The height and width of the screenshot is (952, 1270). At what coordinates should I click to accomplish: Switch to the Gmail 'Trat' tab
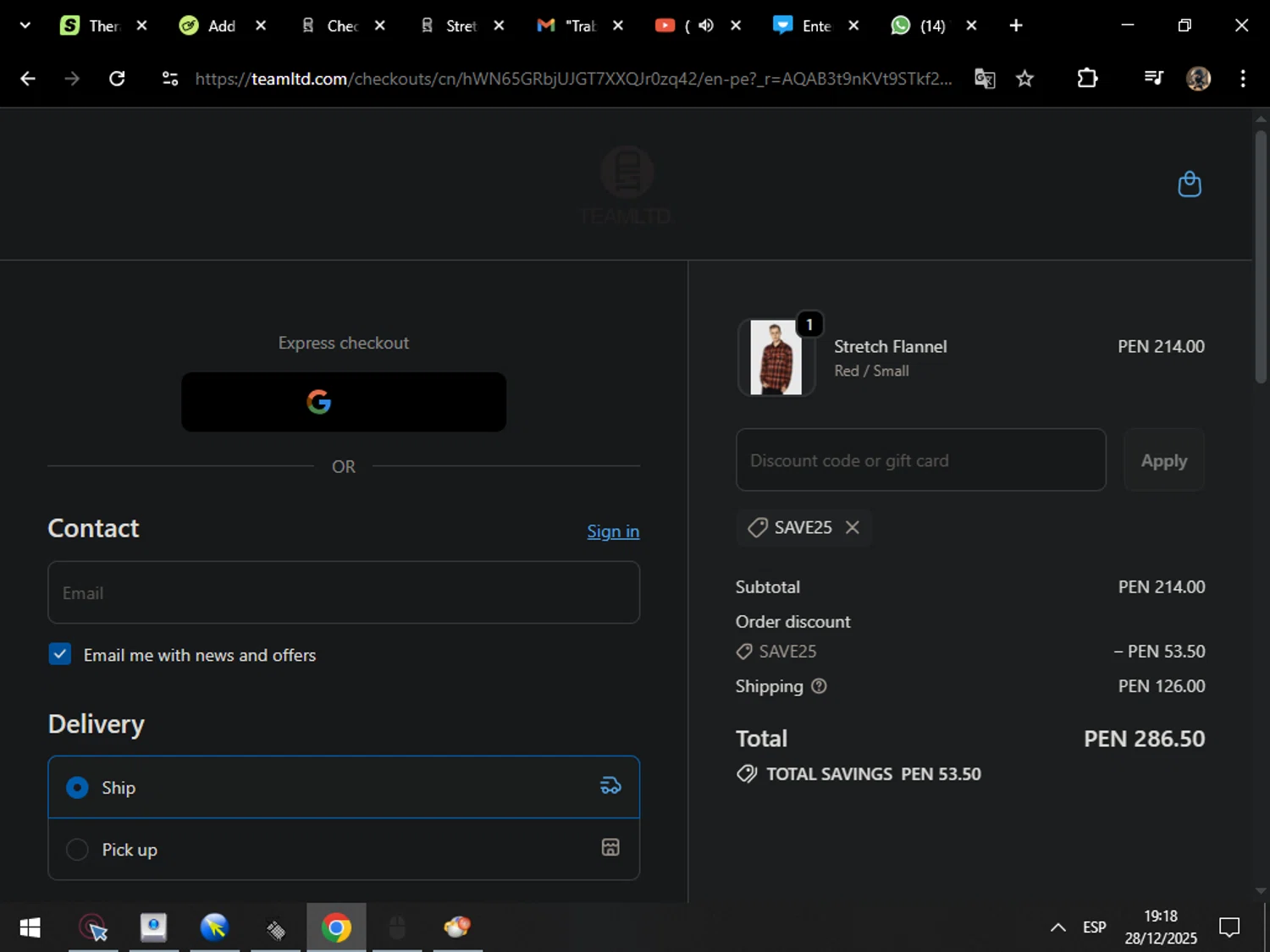[569, 25]
